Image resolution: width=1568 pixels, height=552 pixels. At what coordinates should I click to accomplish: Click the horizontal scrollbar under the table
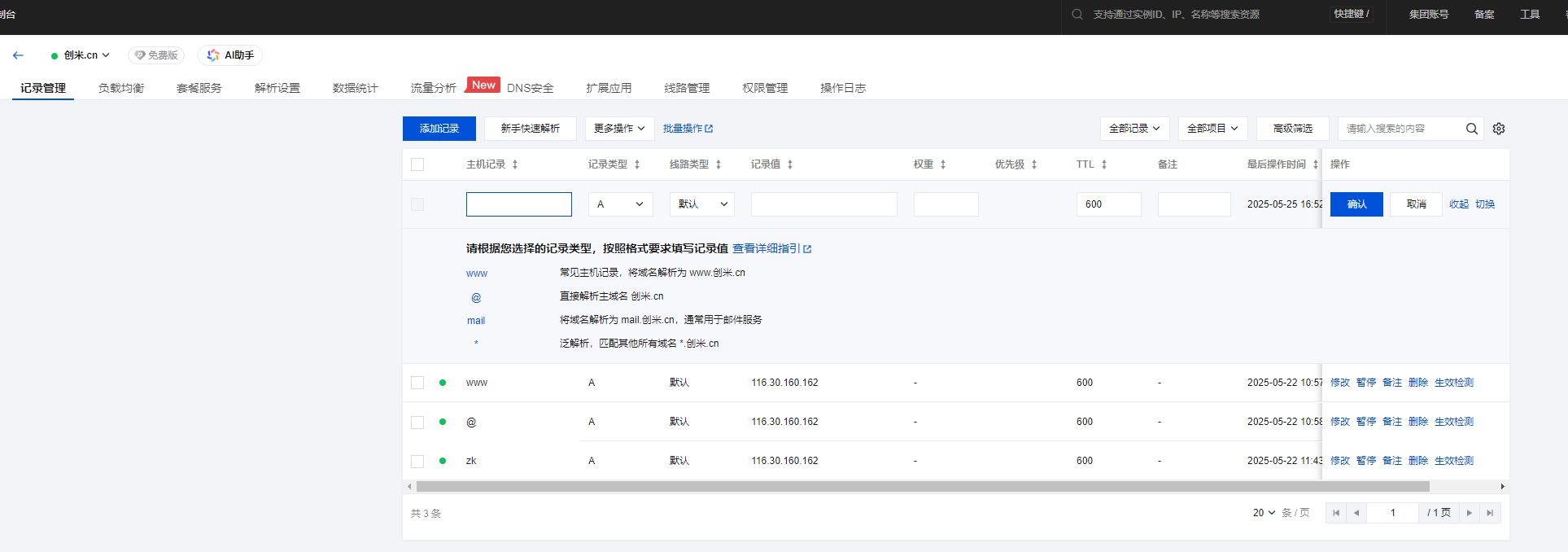pos(922,487)
